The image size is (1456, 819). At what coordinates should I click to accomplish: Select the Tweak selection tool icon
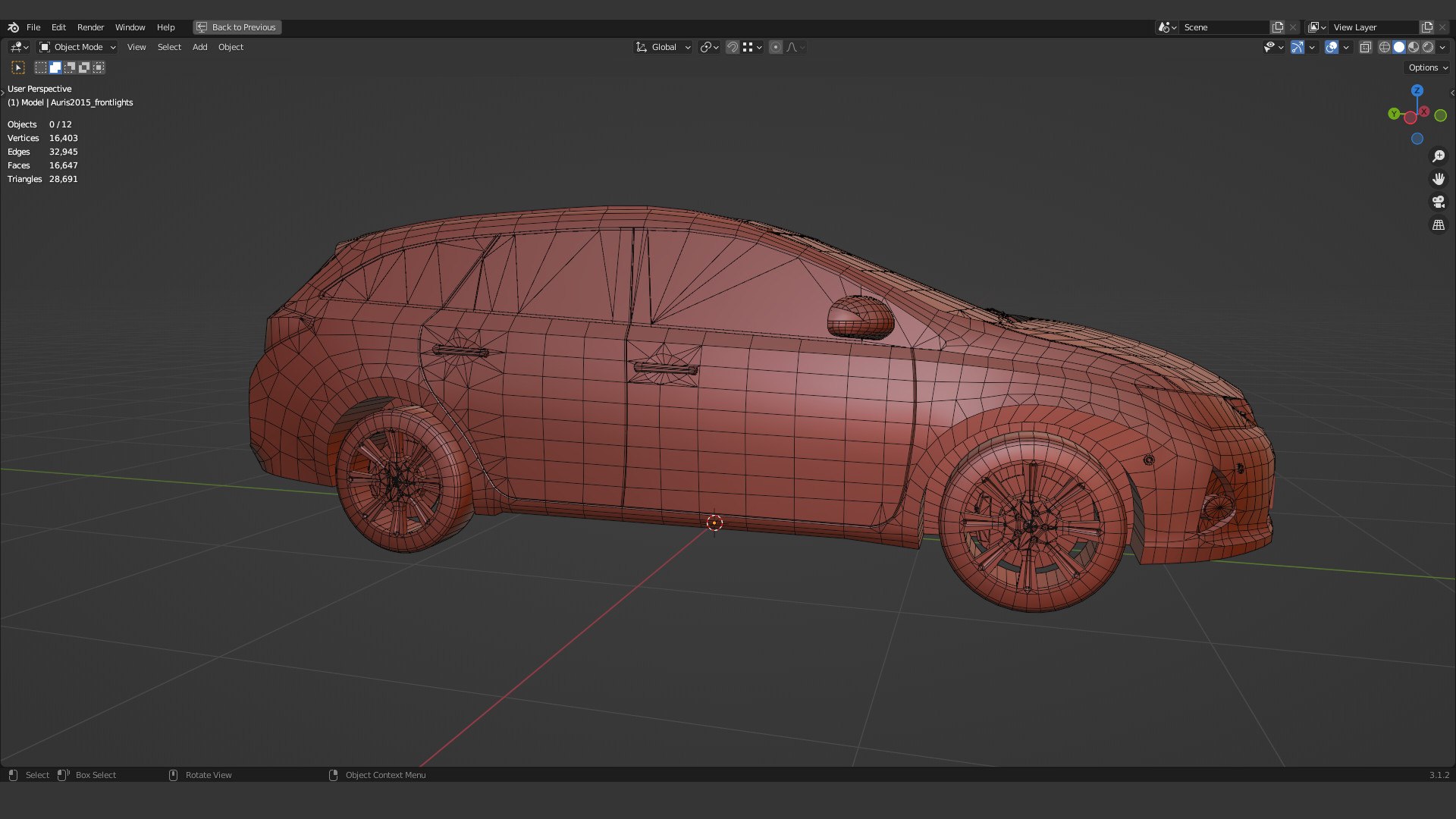(x=18, y=67)
